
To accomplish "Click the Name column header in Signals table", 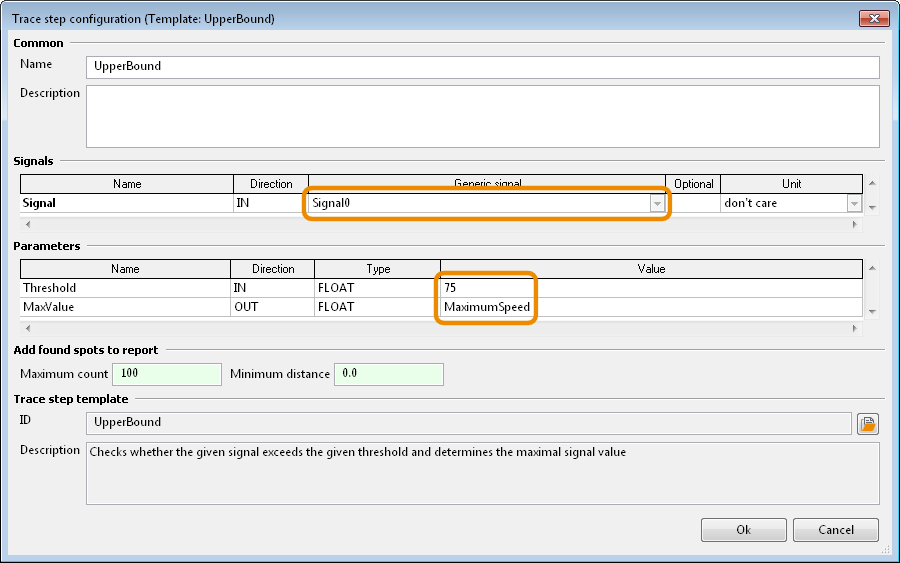I will 127,184.
